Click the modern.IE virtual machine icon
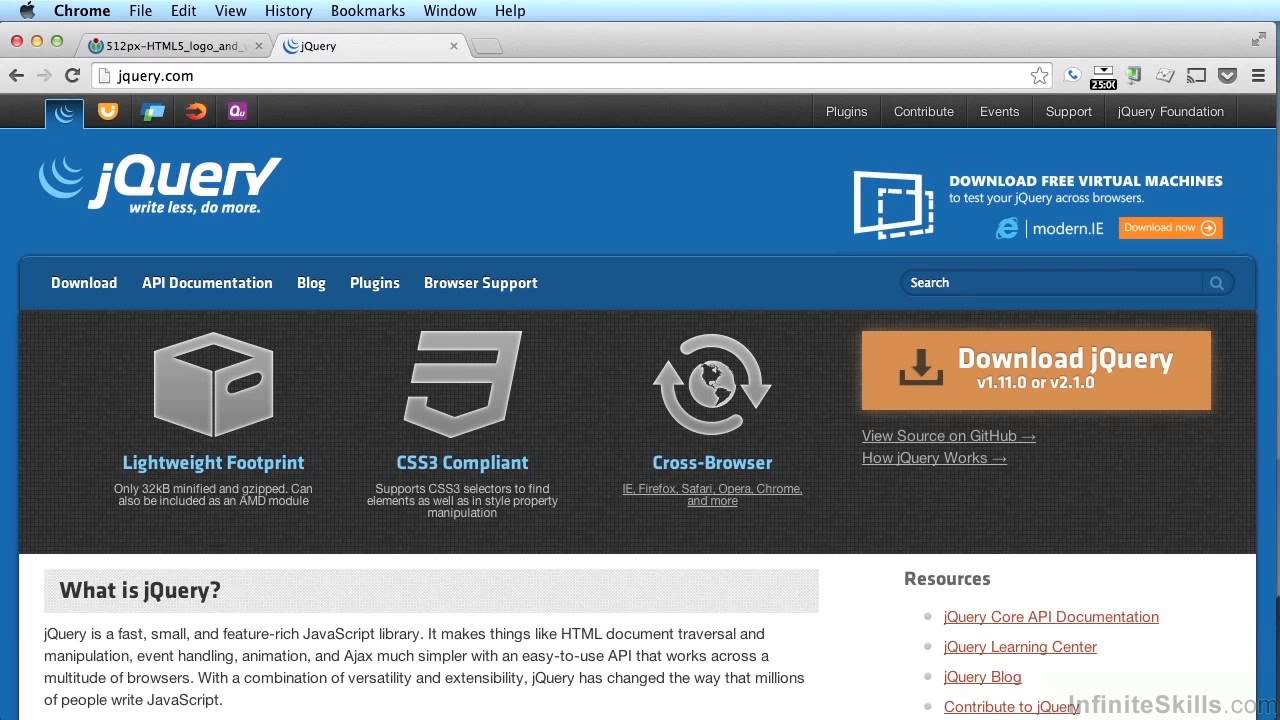The width and height of the screenshot is (1280, 720). tap(893, 204)
